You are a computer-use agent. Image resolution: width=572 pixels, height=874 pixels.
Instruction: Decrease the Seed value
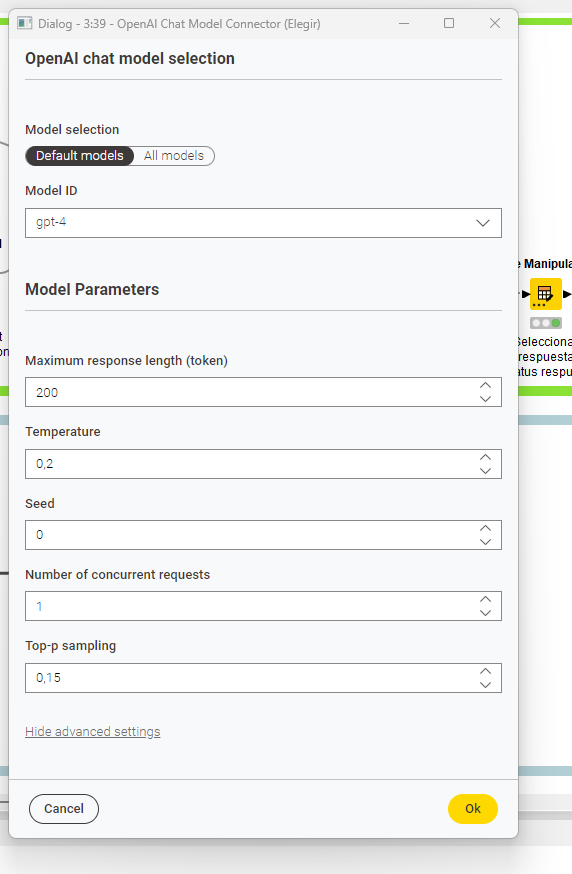pyautogui.click(x=486, y=542)
